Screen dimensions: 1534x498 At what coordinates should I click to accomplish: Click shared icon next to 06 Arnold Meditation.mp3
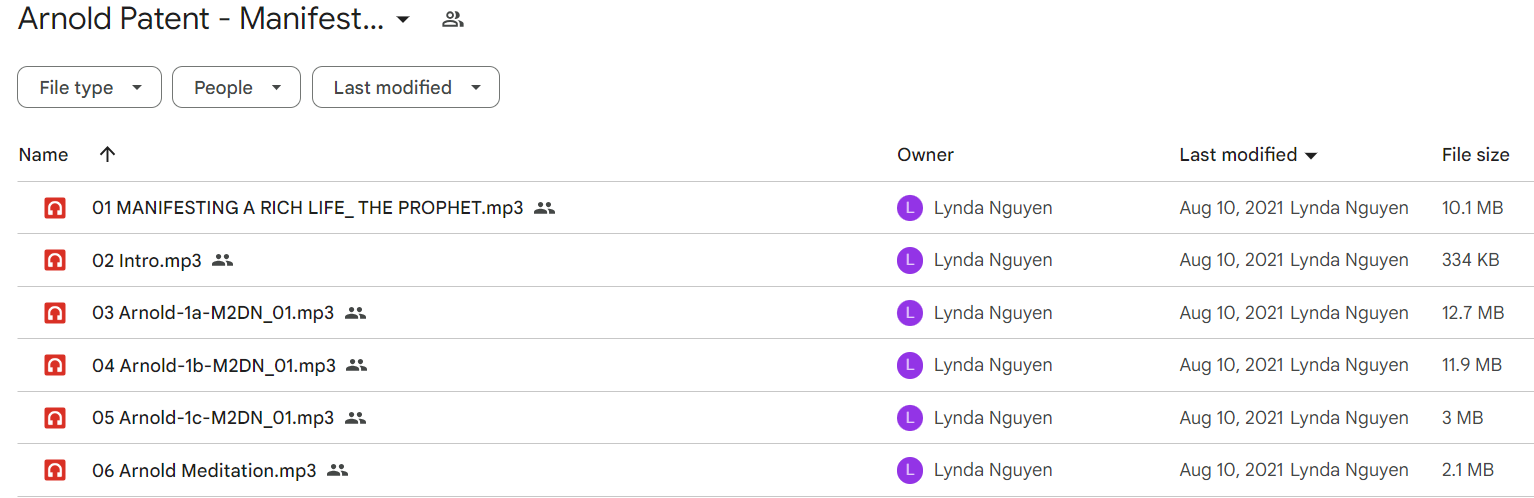click(337, 470)
